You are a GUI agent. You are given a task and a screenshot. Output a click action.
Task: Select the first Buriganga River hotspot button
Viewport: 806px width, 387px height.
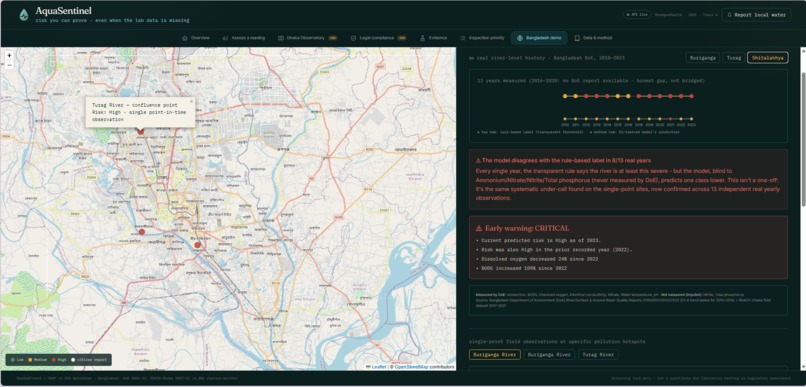pos(494,355)
